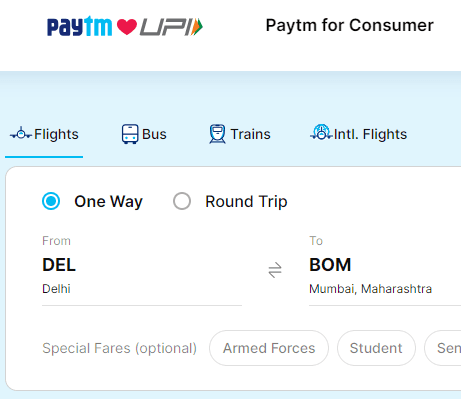
Task: Open the To city selector showing BOM
Action: pyautogui.click(x=385, y=270)
